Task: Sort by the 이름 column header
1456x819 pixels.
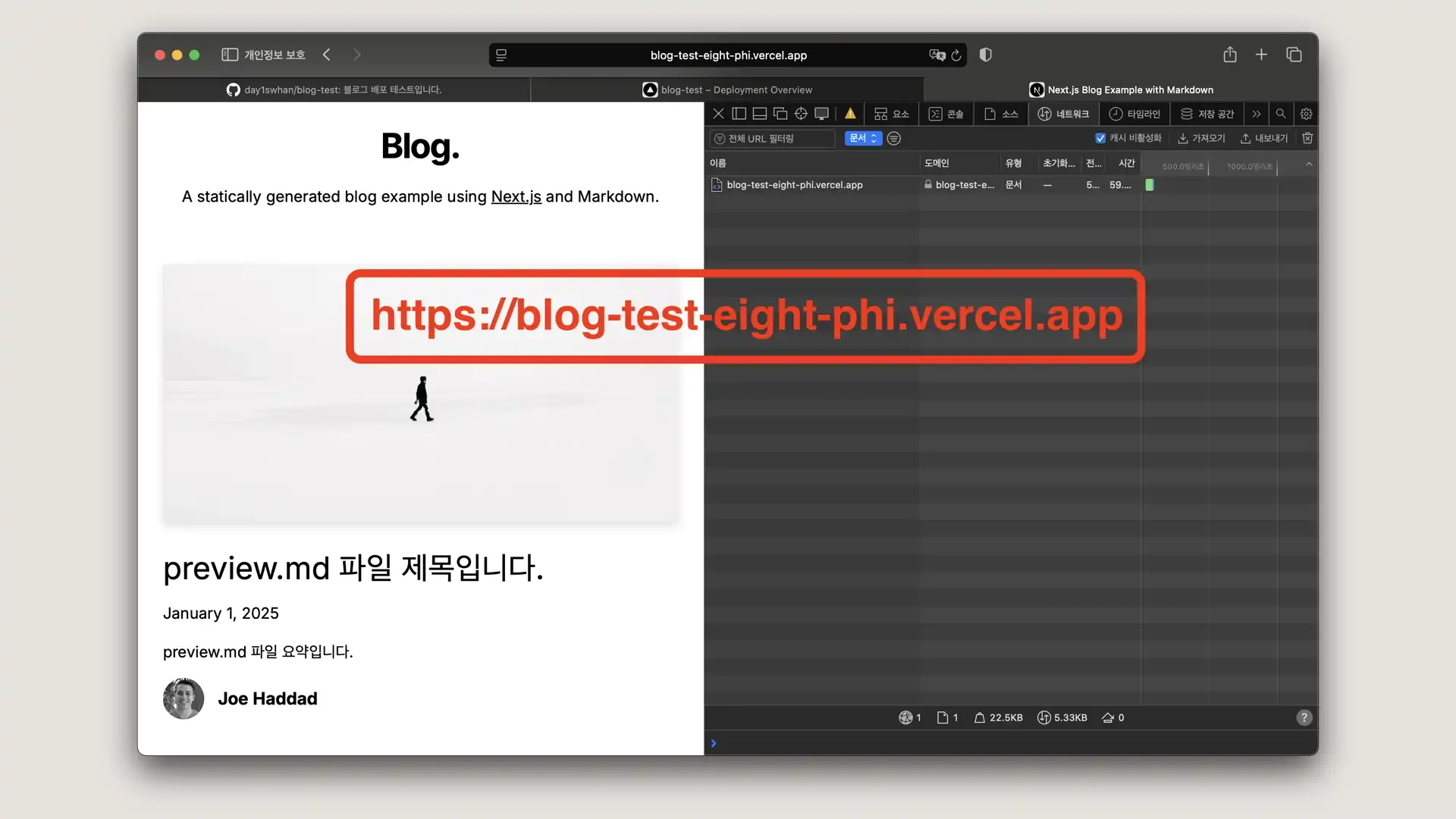Action: pos(811,163)
